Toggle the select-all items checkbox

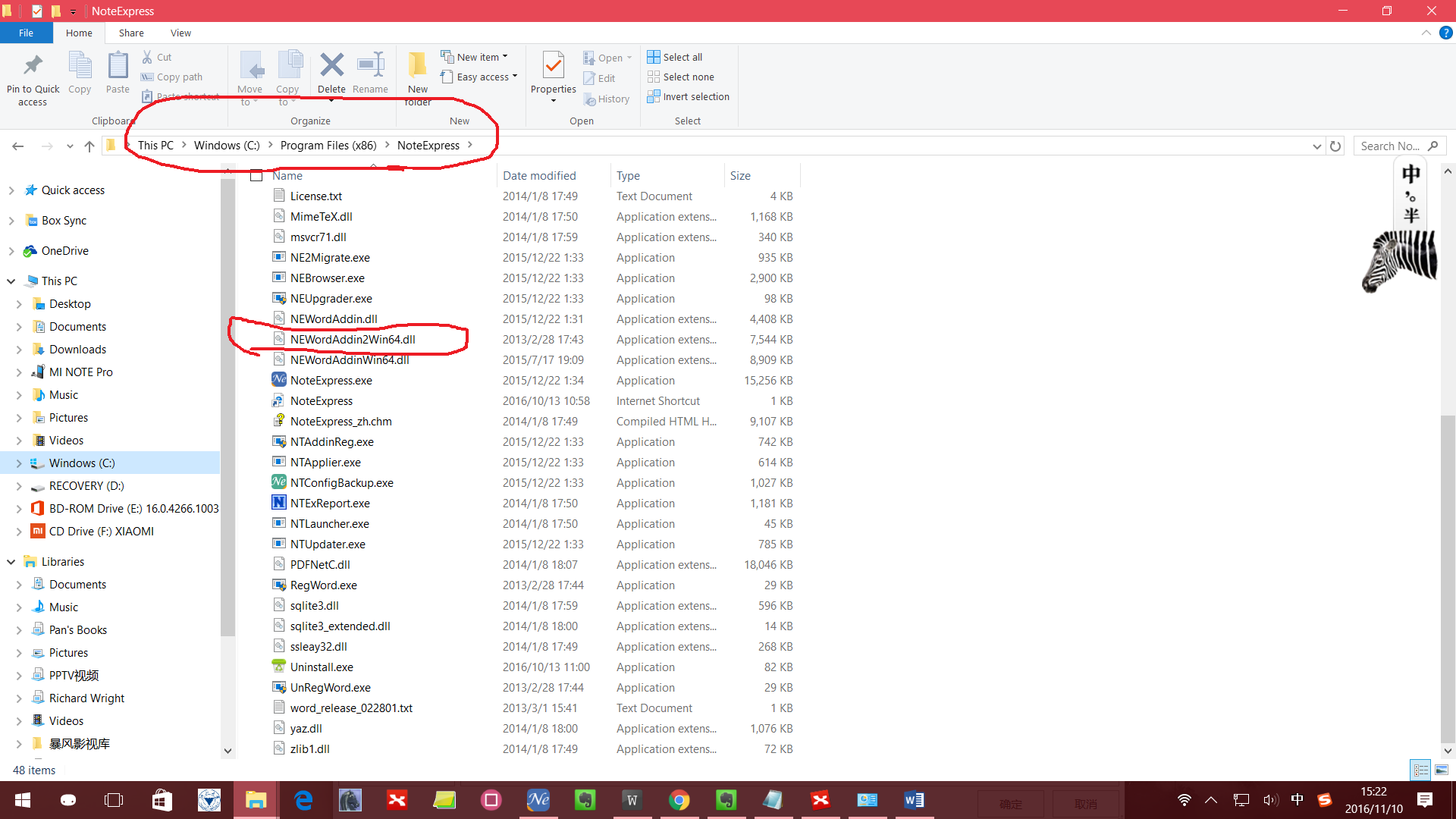pos(256,175)
